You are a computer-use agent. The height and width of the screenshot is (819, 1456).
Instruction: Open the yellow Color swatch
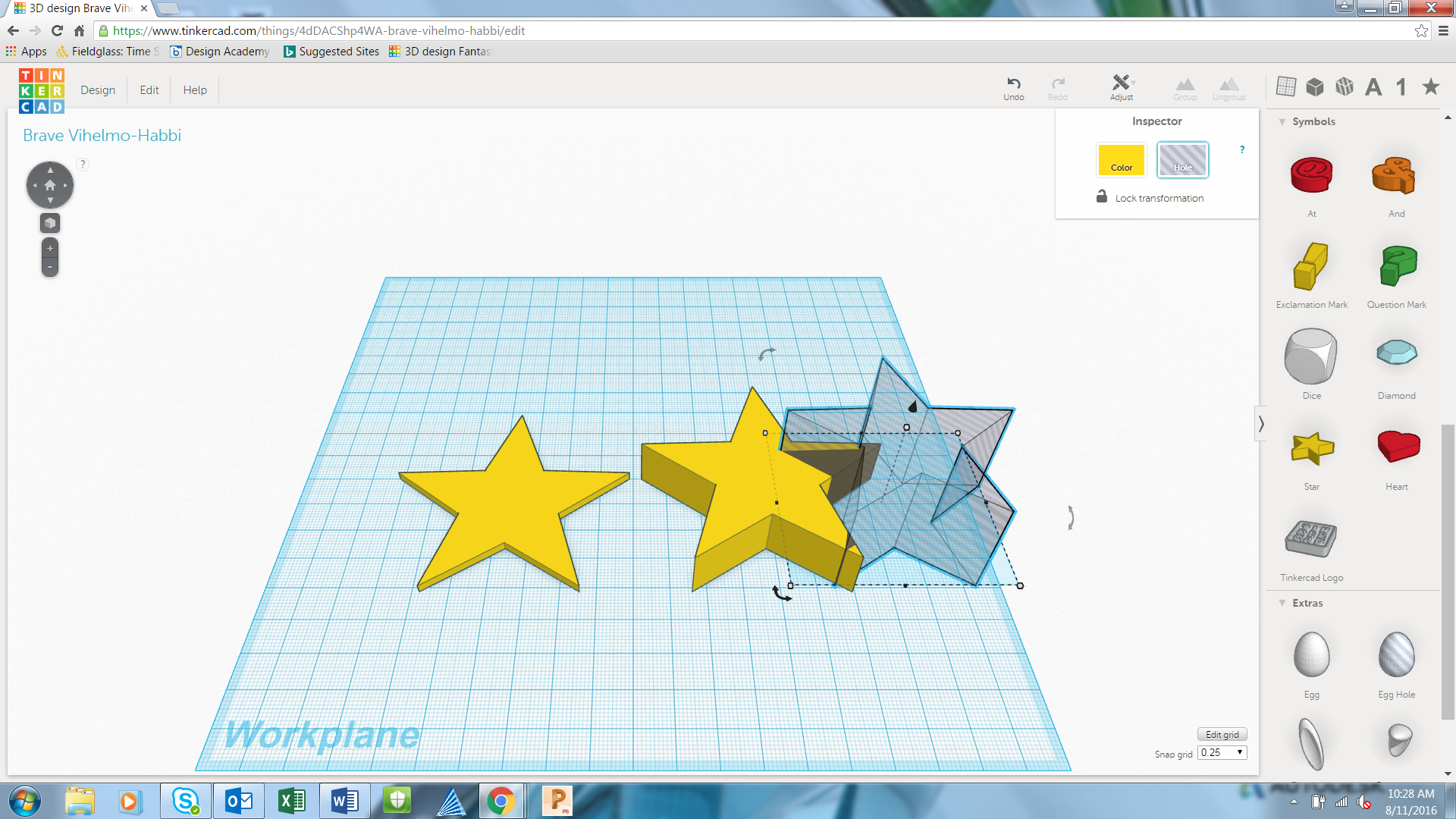coord(1121,160)
